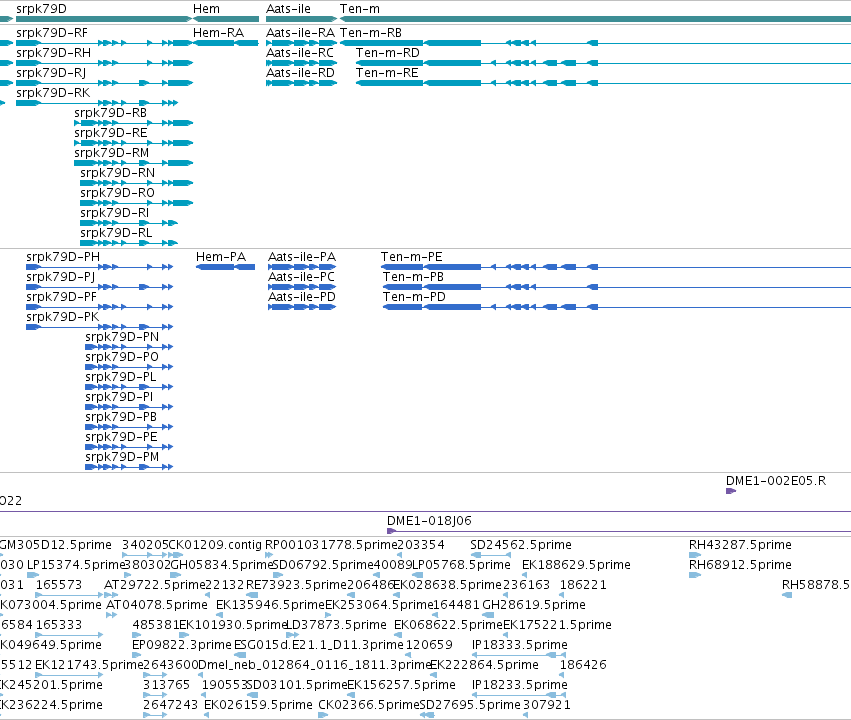Choose EST IP18233.5prime

coord(520,685)
